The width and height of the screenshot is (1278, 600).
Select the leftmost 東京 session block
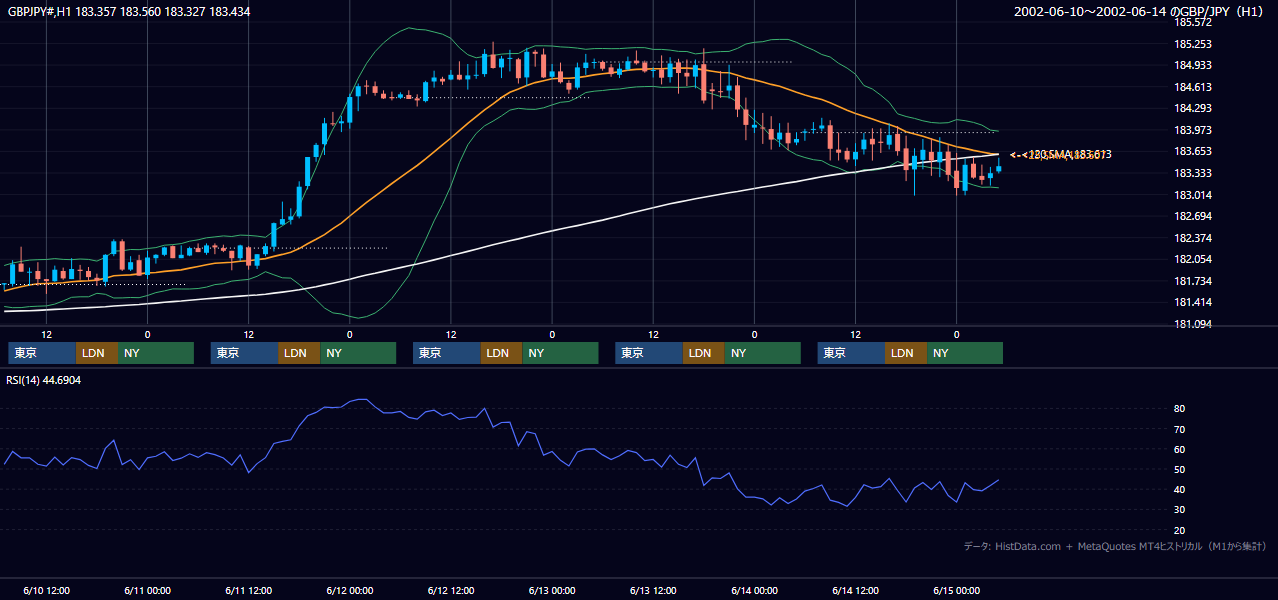(42, 353)
